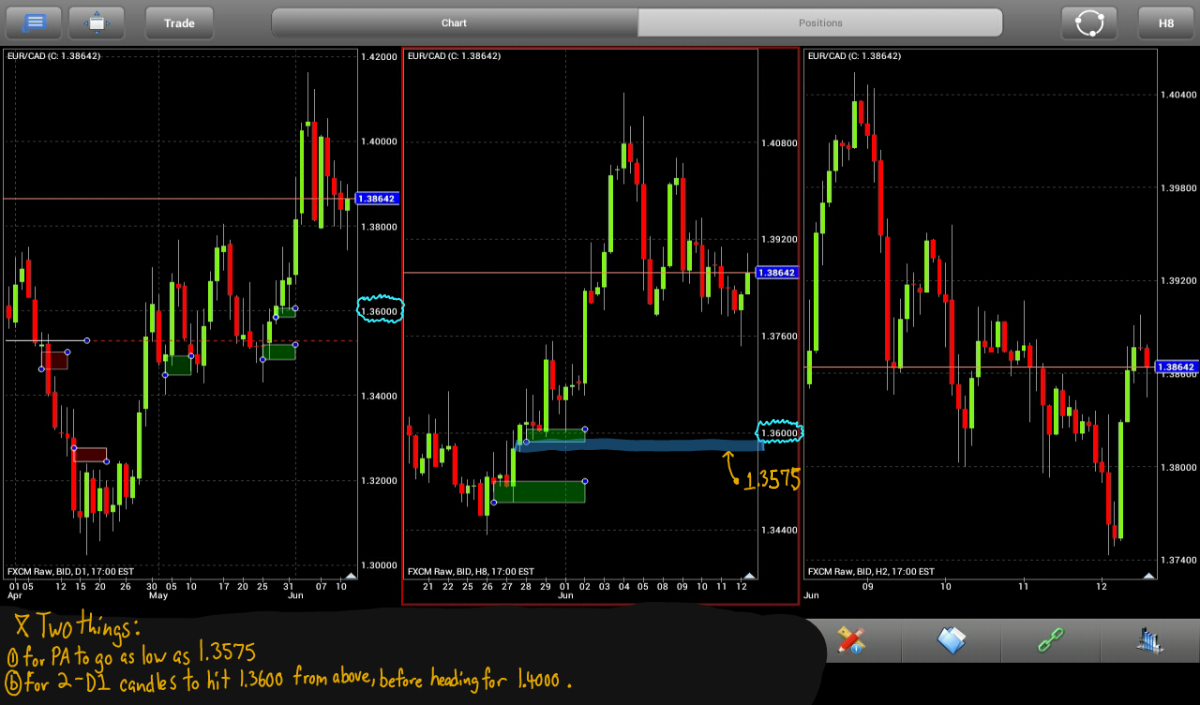Open the pencil and ruler drawing tools
This screenshot has width=1200, height=705.
[x=852, y=640]
